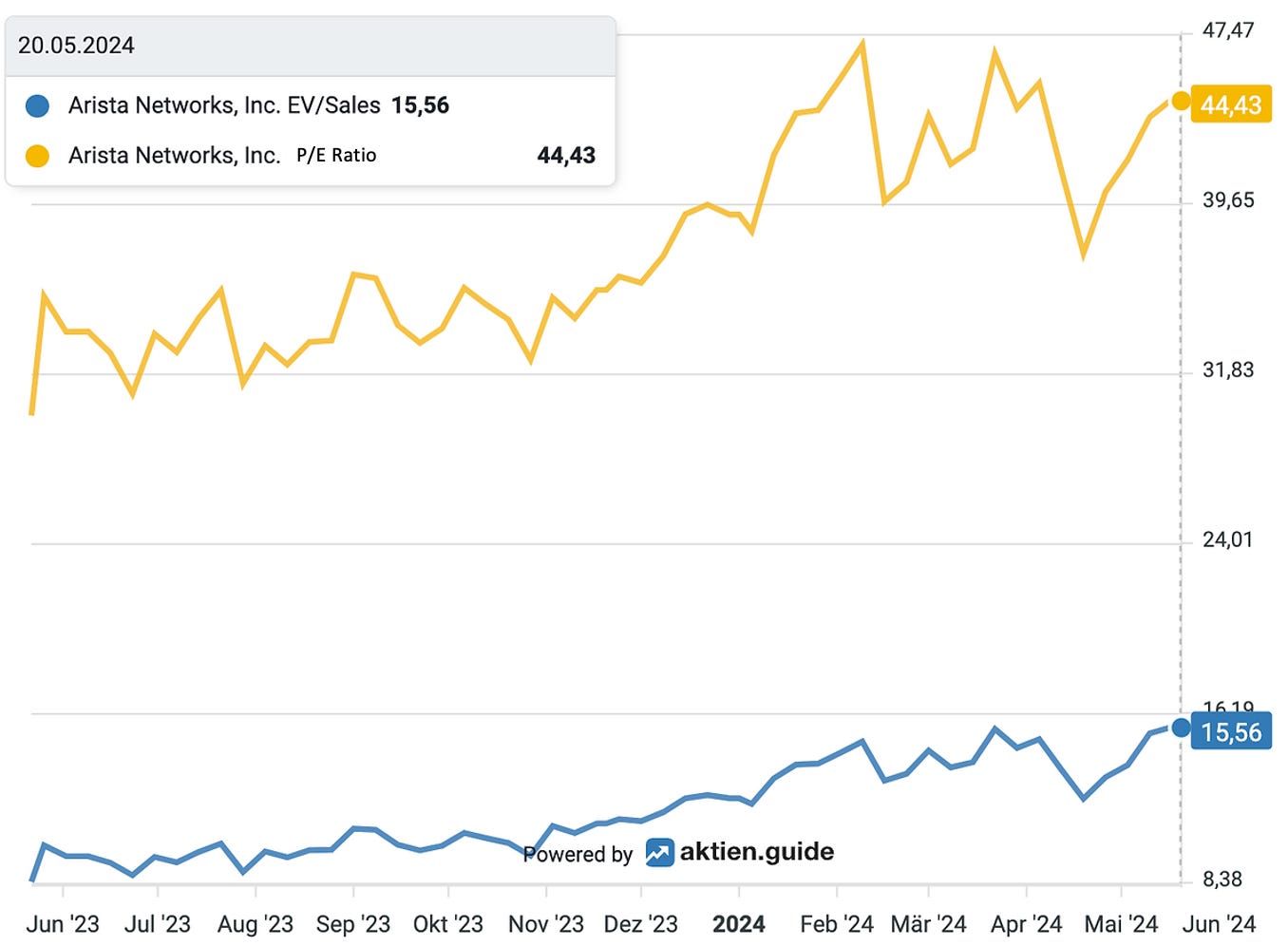This screenshot has width=1288, height=946.
Task: Select the Jun '23 axis label
Action: click(x=63, y=923)
